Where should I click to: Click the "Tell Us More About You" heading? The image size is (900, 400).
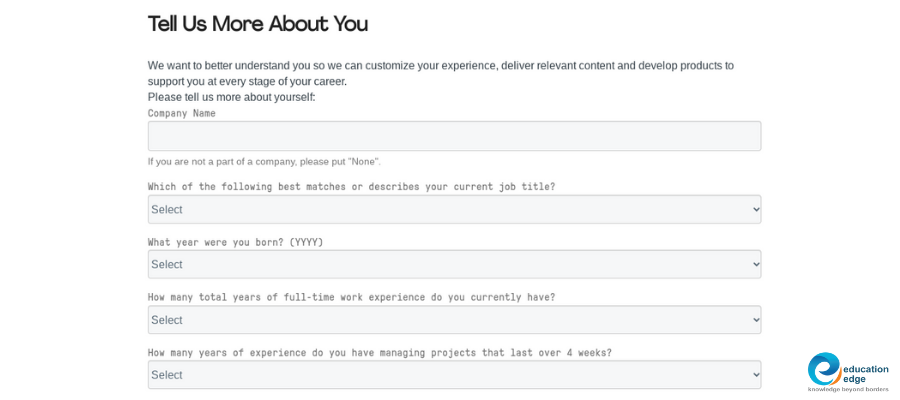point(258,24)
